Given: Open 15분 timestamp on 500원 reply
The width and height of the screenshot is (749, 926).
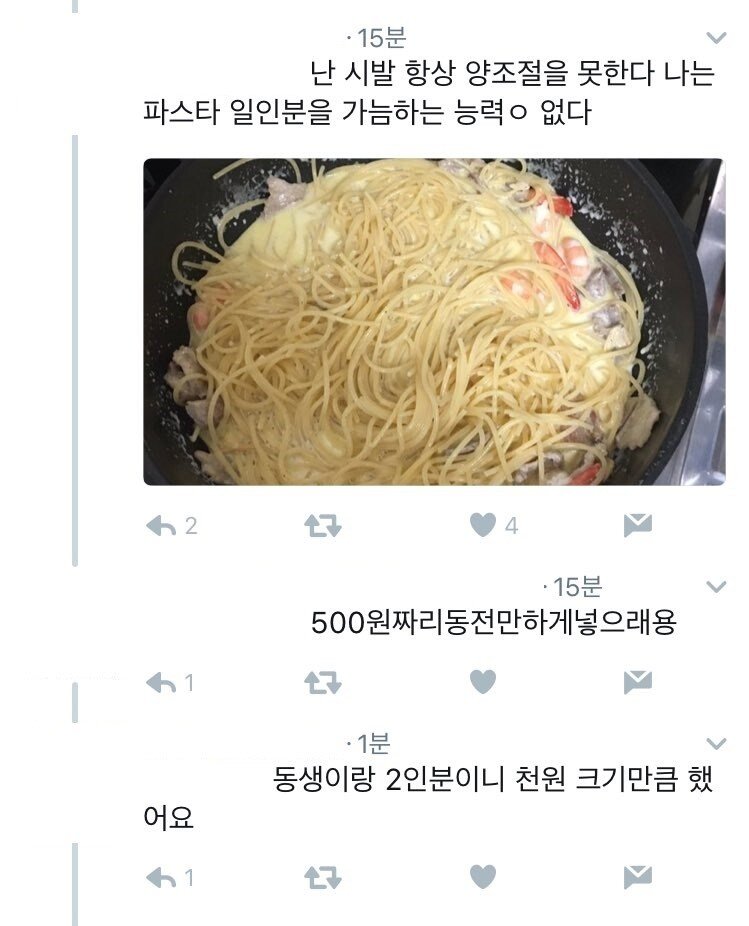Looking at the screenshot, I should pyautogui.click(x=577, y=586).
